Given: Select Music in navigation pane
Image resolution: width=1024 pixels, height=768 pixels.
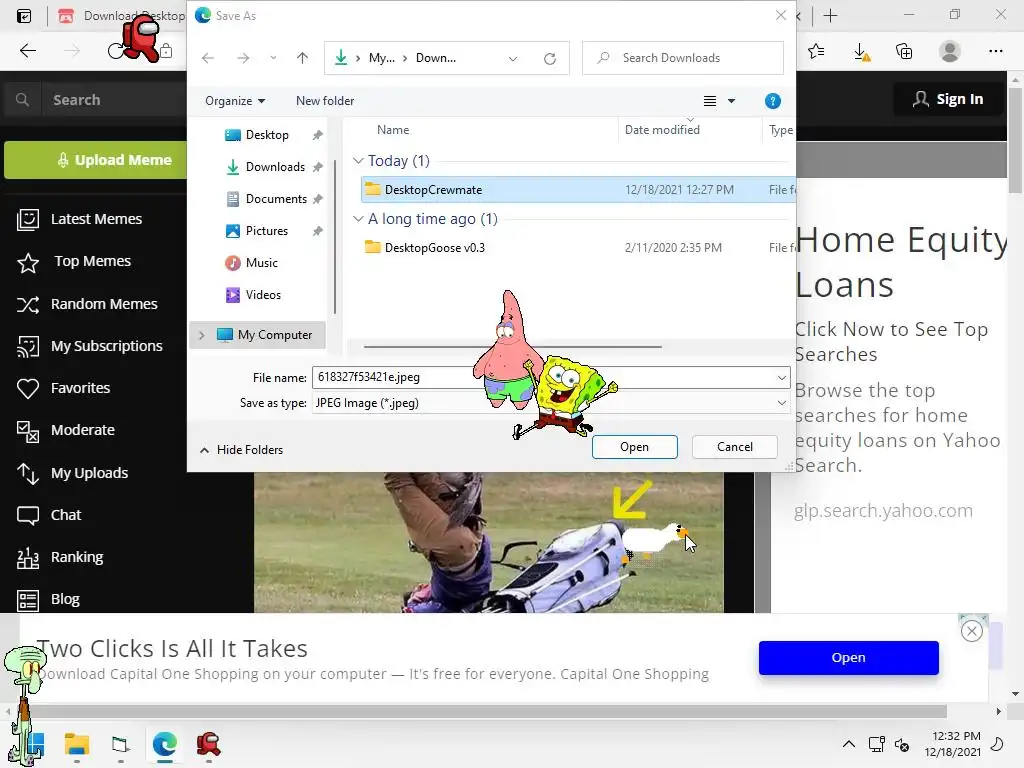Looking at the screenshot, I should point(261,263).
